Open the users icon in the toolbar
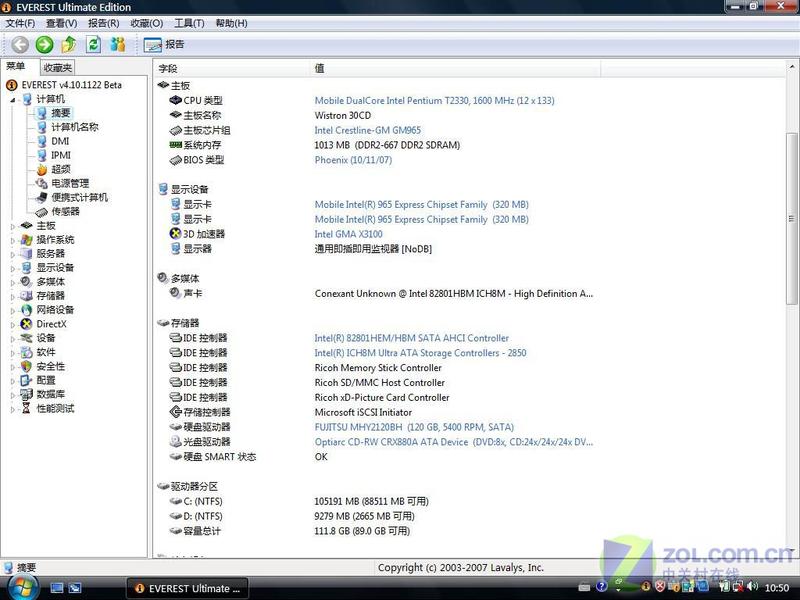Viewport: 800px width, 600px height. coord(118,45)
